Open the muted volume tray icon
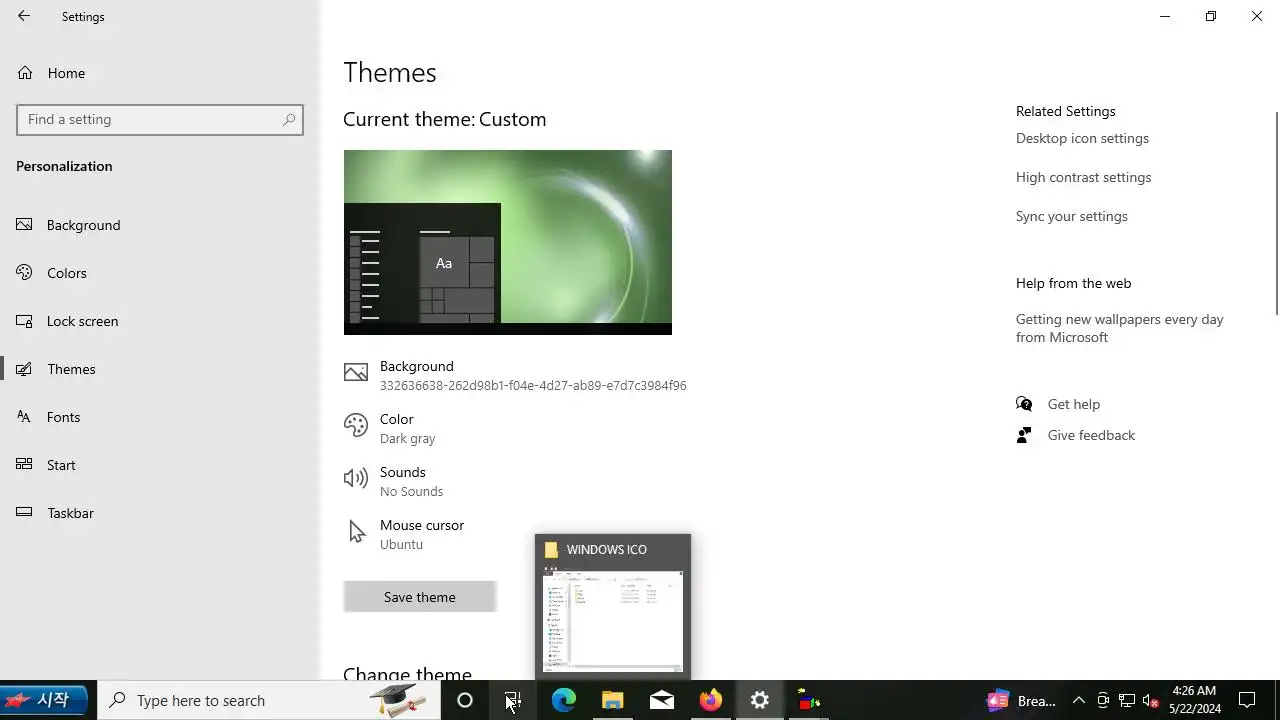This screenshot has width=1280, height=720. (x=1151, y=701)
